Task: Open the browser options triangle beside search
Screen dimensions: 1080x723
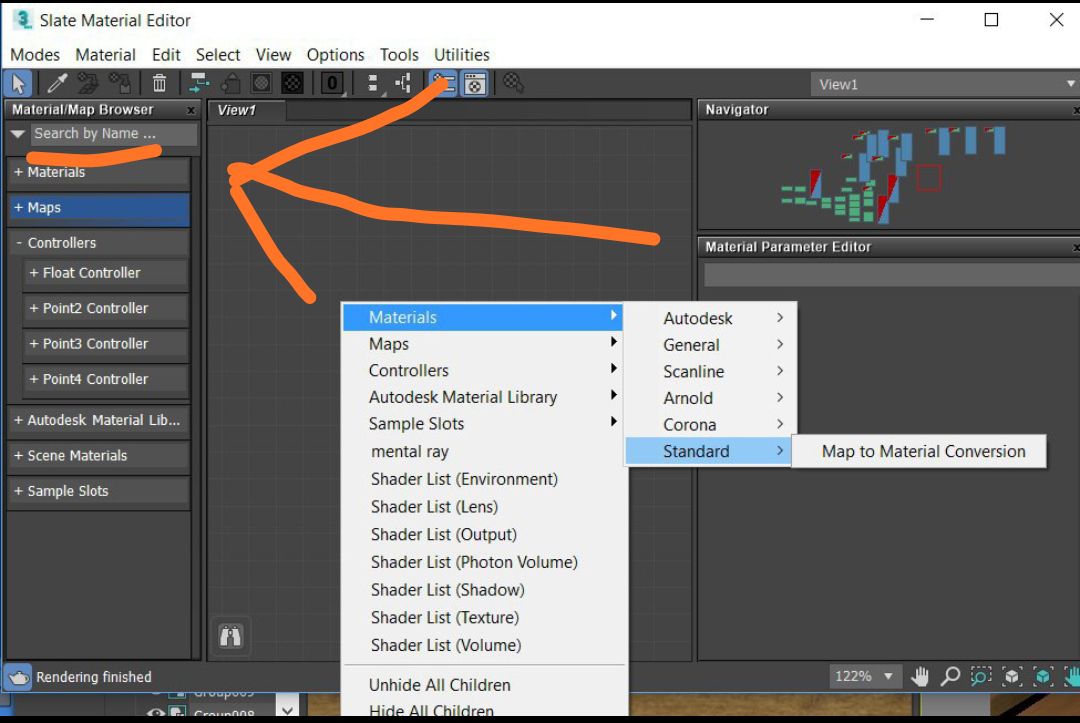Action: click(18, 134)
